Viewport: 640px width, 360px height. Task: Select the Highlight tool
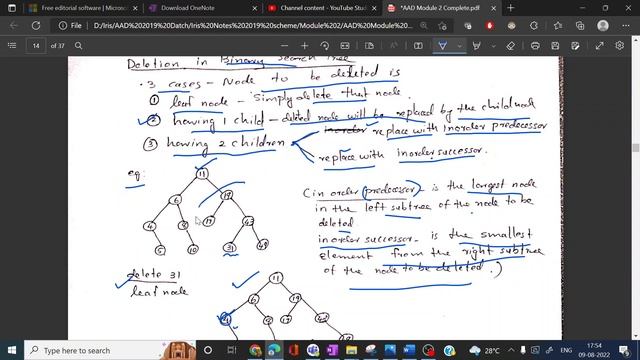476,46
